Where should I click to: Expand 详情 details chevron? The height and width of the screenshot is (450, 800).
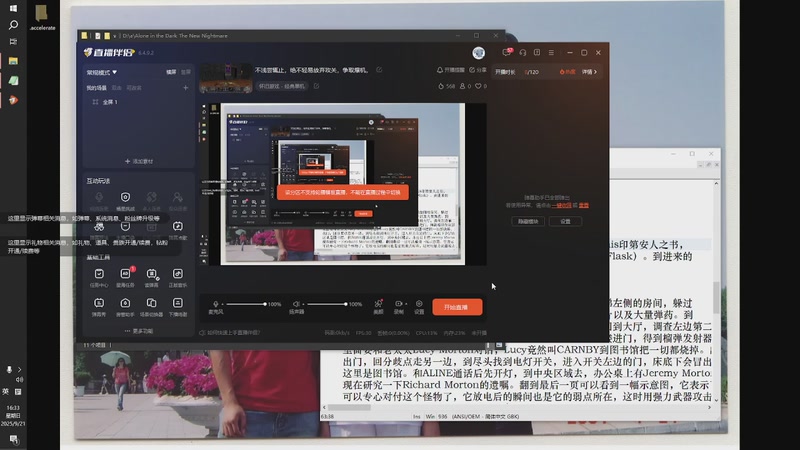coord(590,72)
